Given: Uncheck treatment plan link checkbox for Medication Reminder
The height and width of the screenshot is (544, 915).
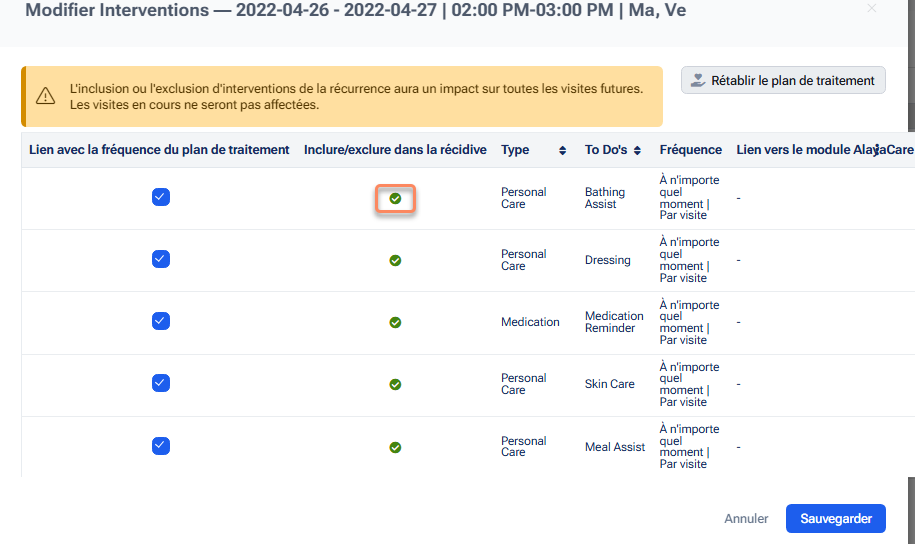Looking at the screenshot, I should pos(160,321).
